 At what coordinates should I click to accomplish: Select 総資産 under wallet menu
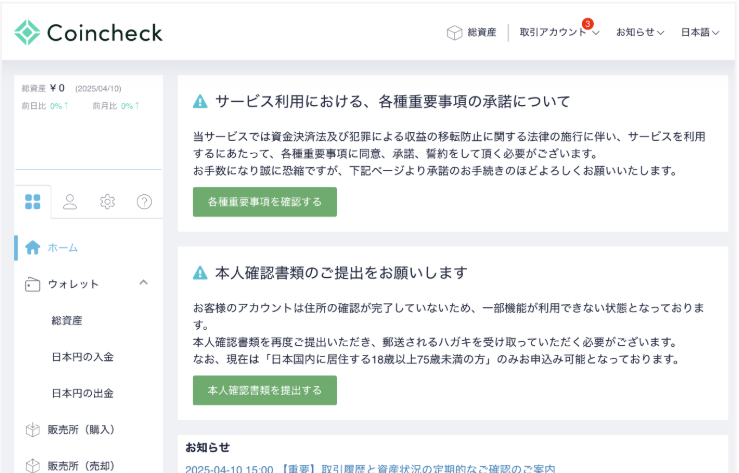click(x=67, y=321)
